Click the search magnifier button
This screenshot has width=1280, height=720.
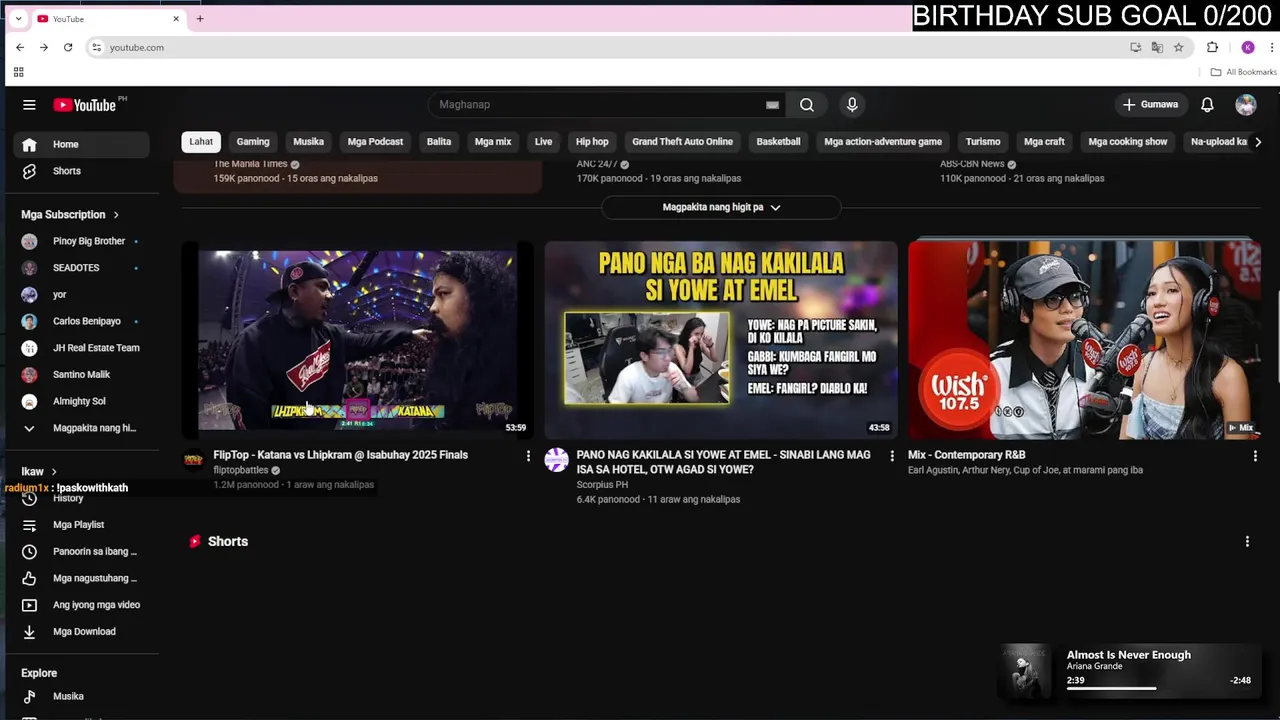coord(807,105)
